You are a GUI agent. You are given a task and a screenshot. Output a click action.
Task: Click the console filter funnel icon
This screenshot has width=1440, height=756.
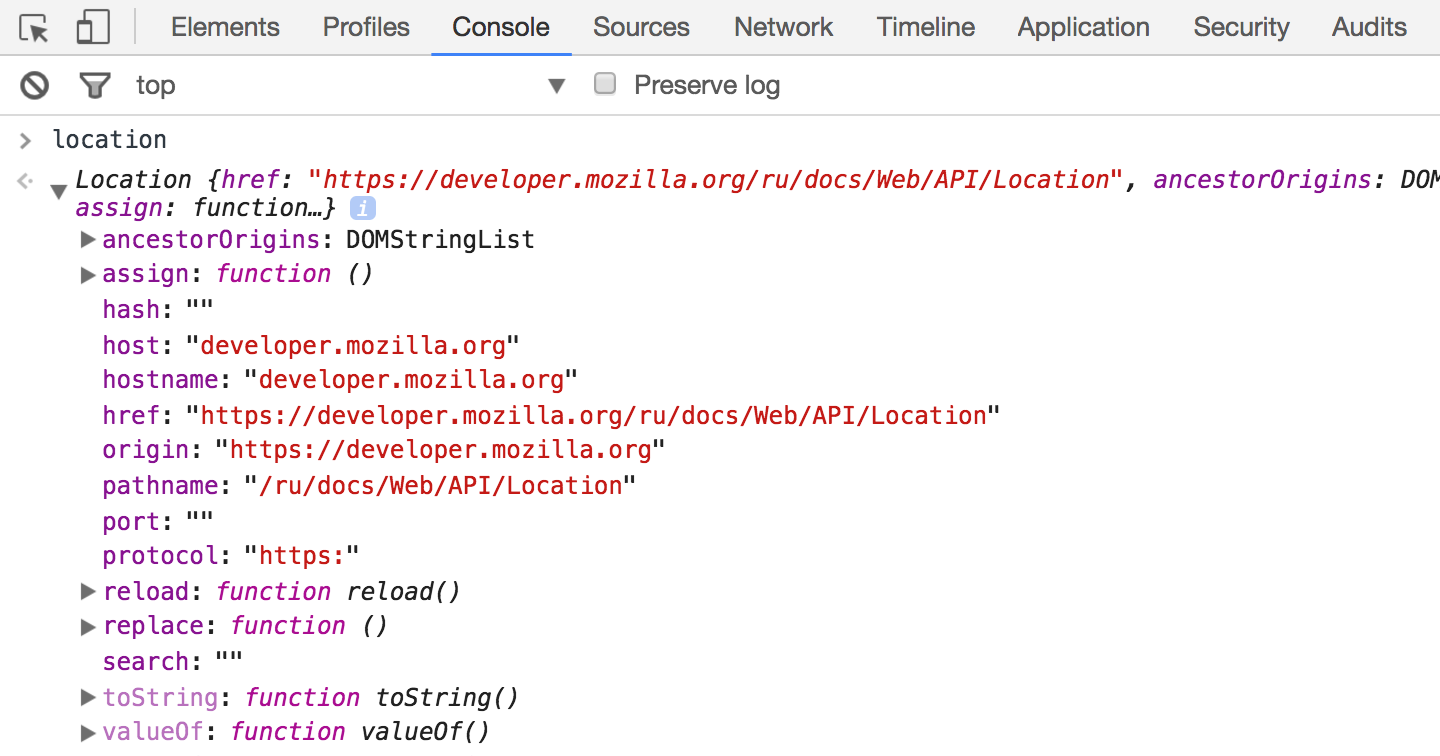[x=95, y=86]
